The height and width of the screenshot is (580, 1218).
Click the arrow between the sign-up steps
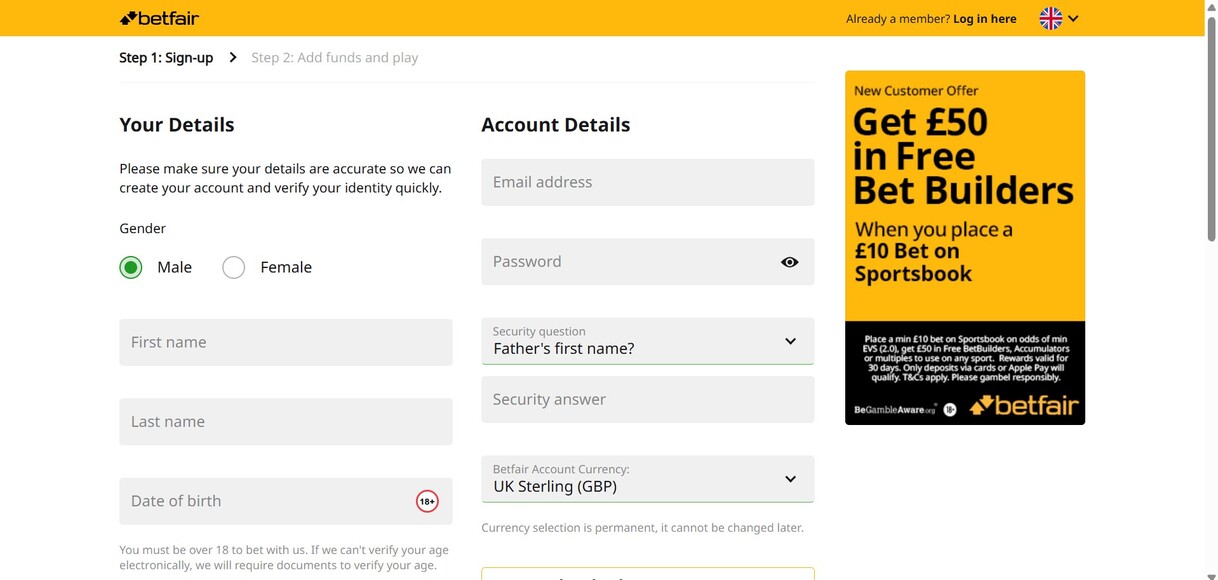232,57
